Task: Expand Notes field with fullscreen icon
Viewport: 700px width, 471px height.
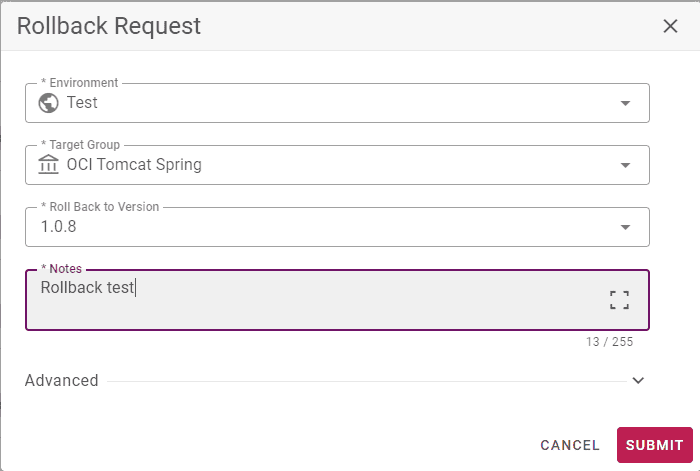Action: pyautogui.click(x=619, y=300)
